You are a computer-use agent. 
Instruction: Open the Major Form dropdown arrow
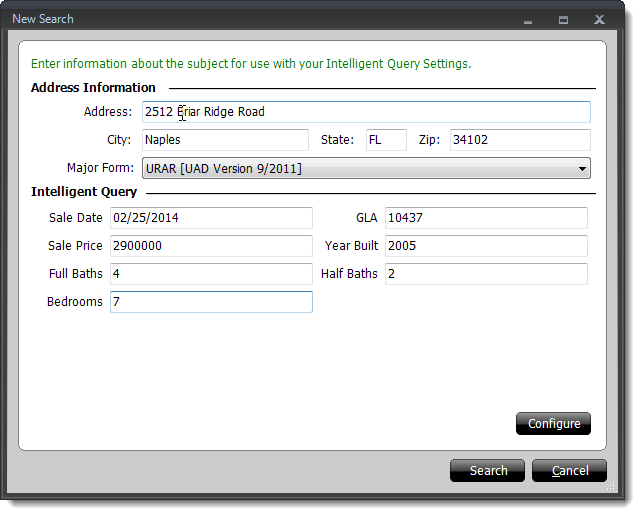pos(582,169)
